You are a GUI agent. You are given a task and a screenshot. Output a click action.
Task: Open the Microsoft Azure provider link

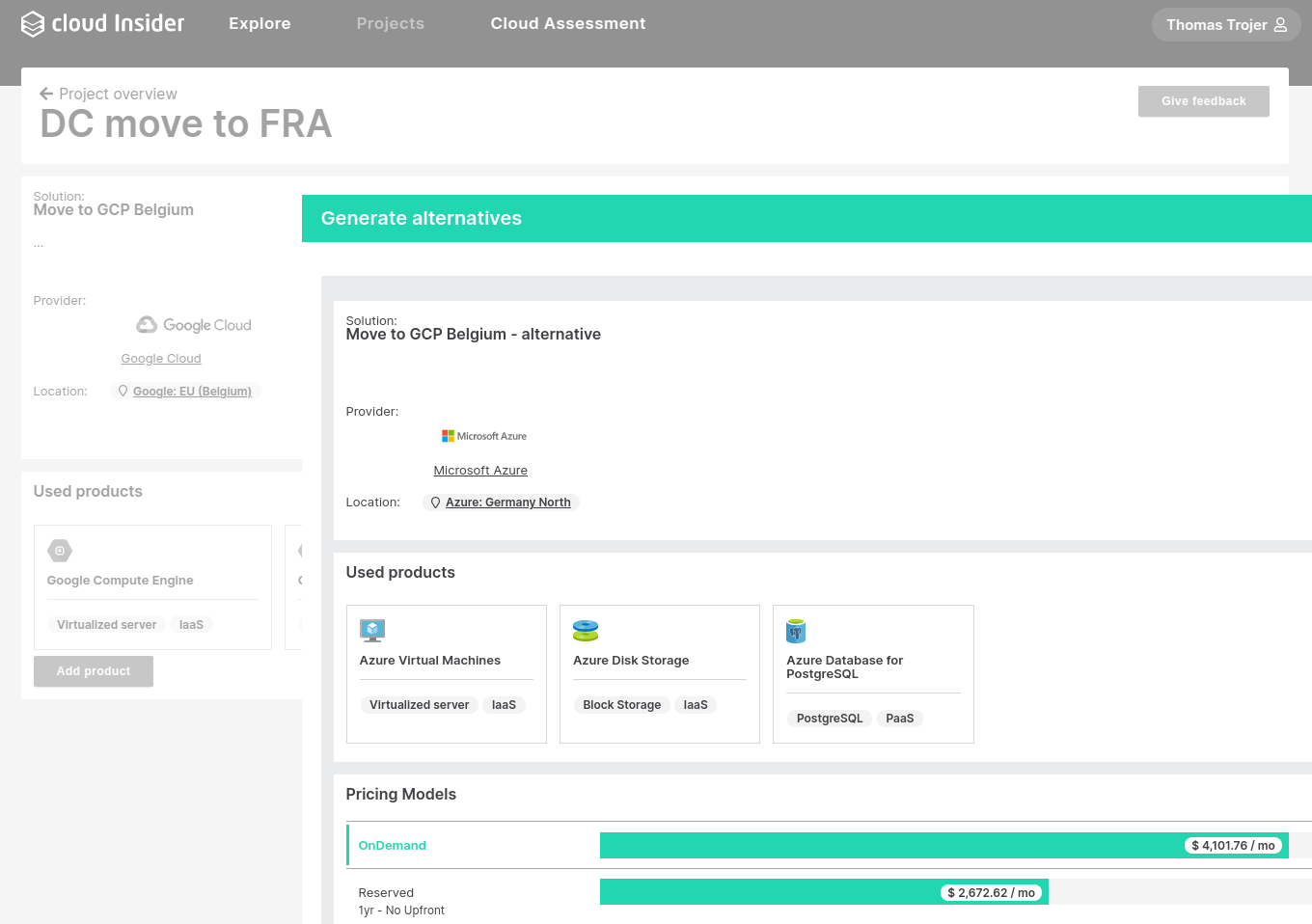[480, 471]
